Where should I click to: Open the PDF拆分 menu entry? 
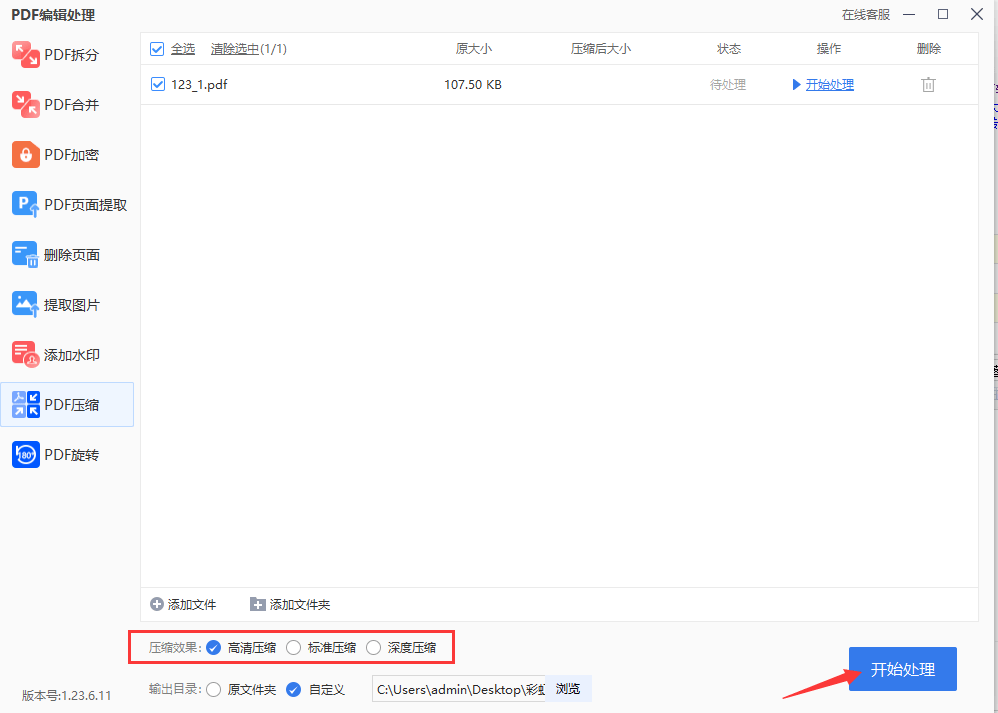[67, 55]
